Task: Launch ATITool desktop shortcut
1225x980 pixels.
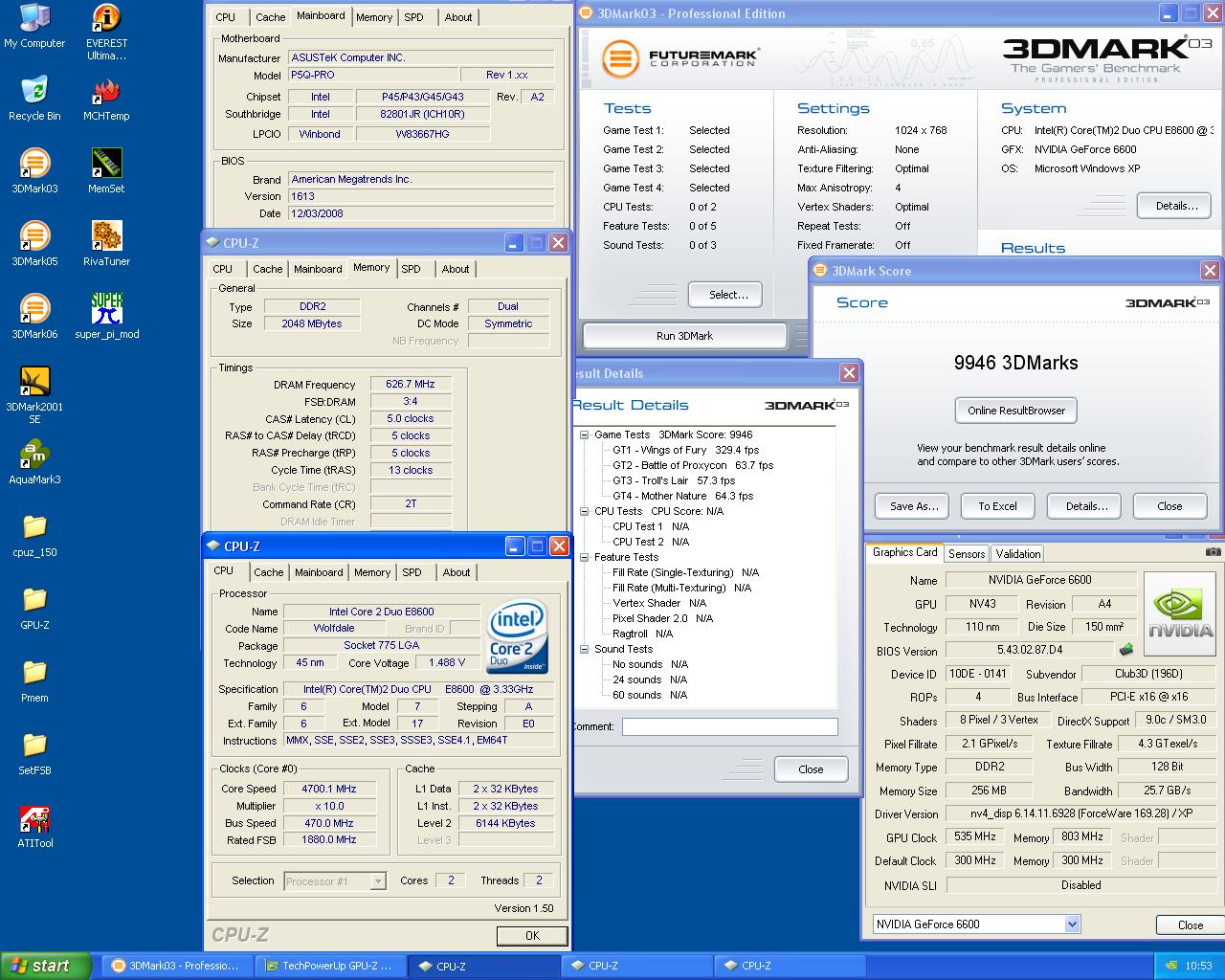Action: coord(34,826)
